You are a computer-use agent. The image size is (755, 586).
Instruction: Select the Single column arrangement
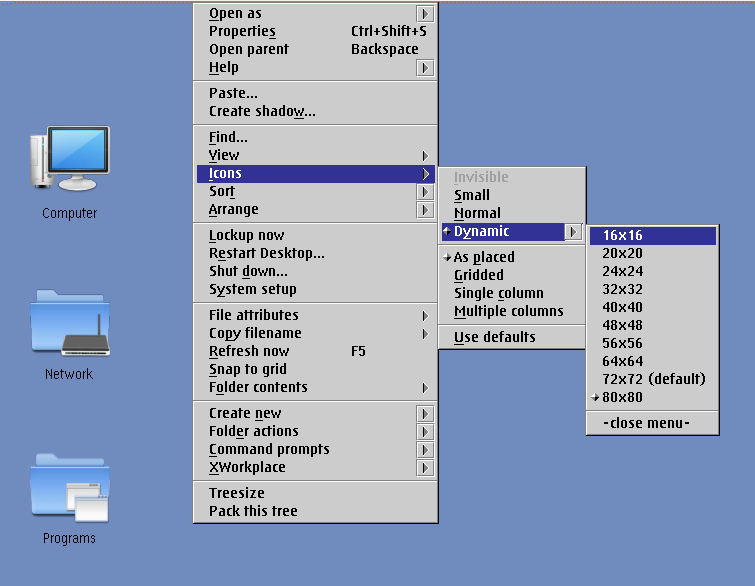[512, 293]
